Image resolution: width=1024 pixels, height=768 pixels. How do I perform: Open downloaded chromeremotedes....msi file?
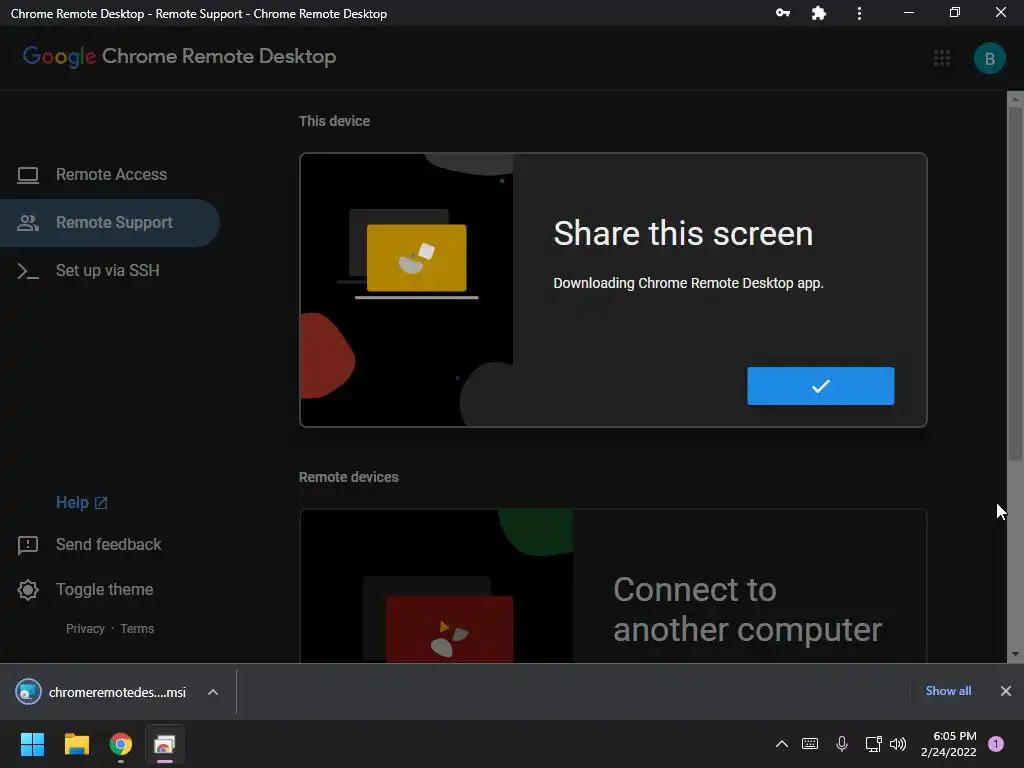pos(117,692)
